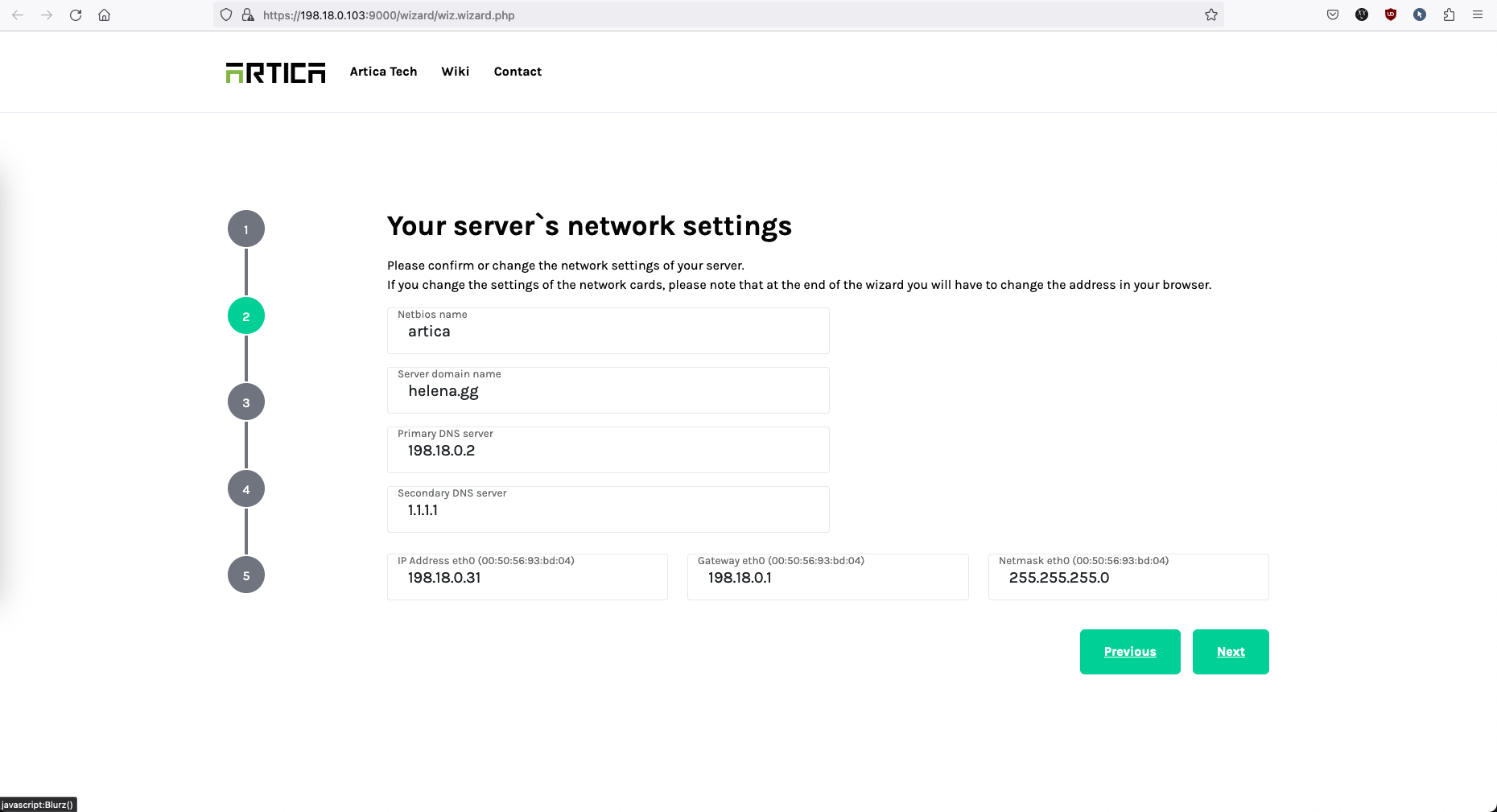The image size is (1497, 812).
Task: Focus the Netbios name field
Action: coord(608,332)
